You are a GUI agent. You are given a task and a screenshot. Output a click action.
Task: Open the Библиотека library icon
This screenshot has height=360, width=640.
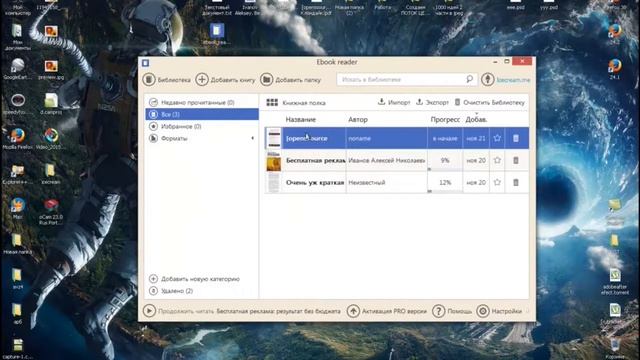click(x=149, y=80)
